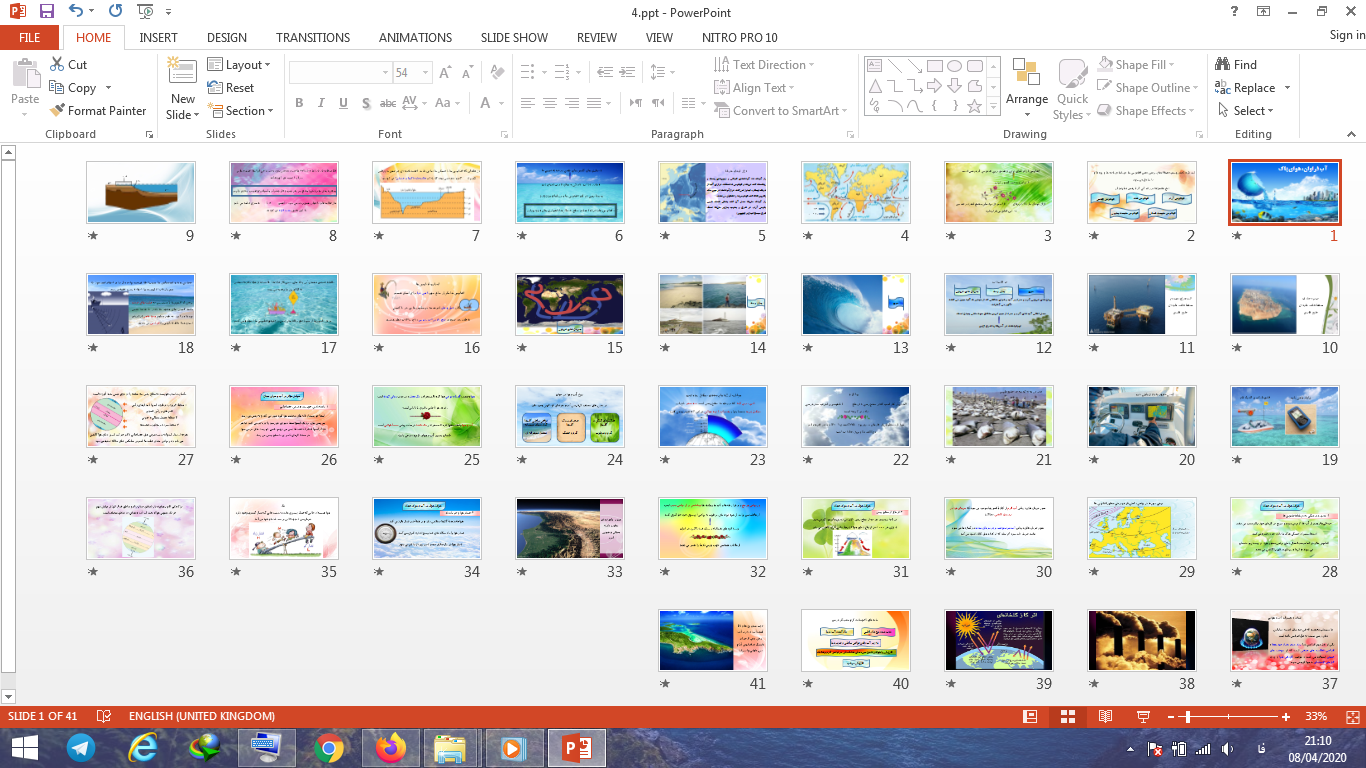Toggle the spell check status bar icon
Image resolution: width=1366 pixels, height=768 pixels.
(103, 717)
